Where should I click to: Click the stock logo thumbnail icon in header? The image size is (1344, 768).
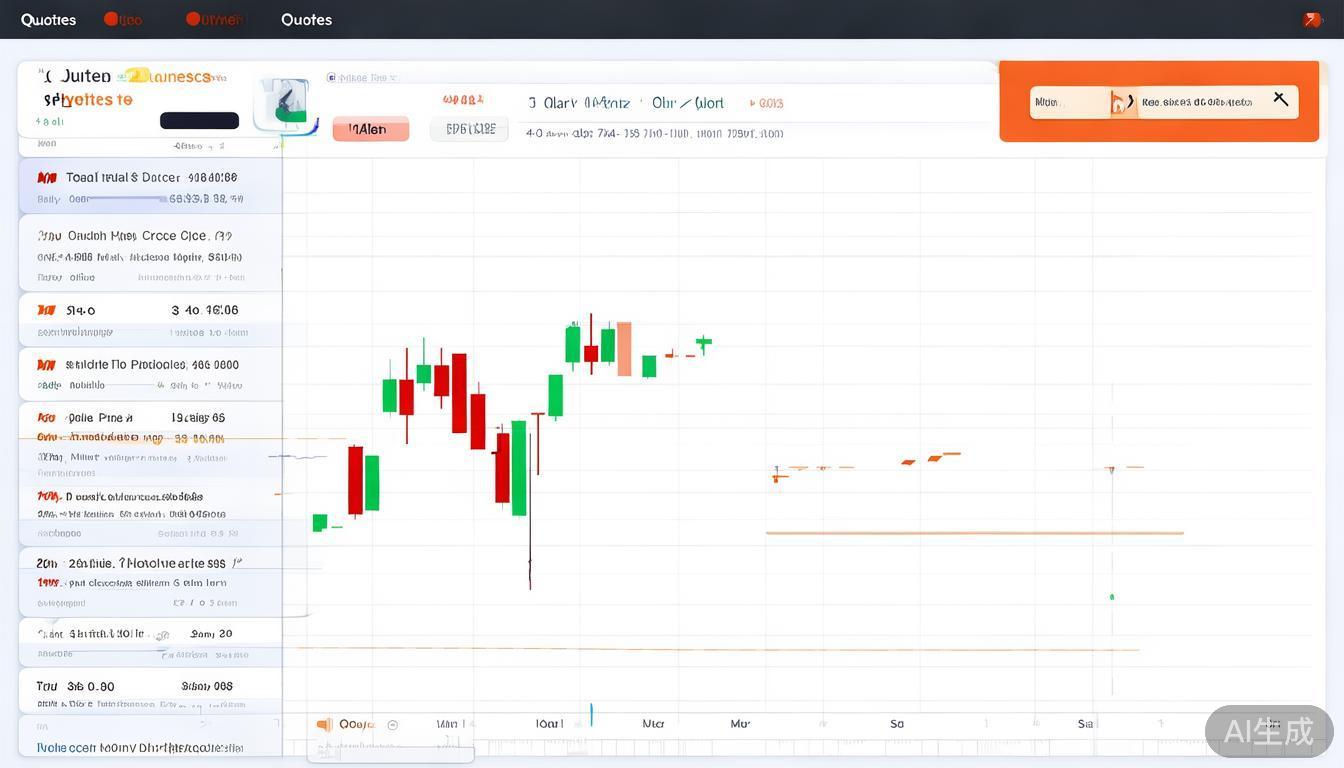point(285,103)
